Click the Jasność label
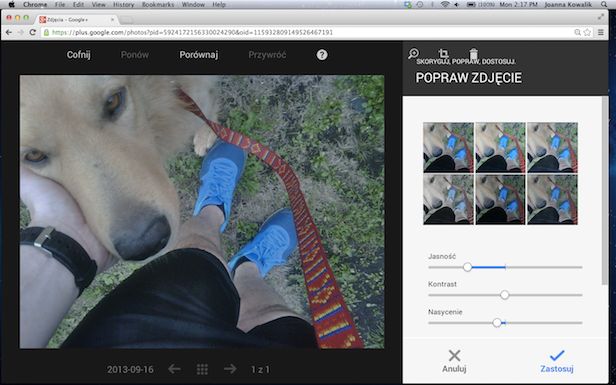Viewport: 616px width, 385px height. tap(442, 256)
